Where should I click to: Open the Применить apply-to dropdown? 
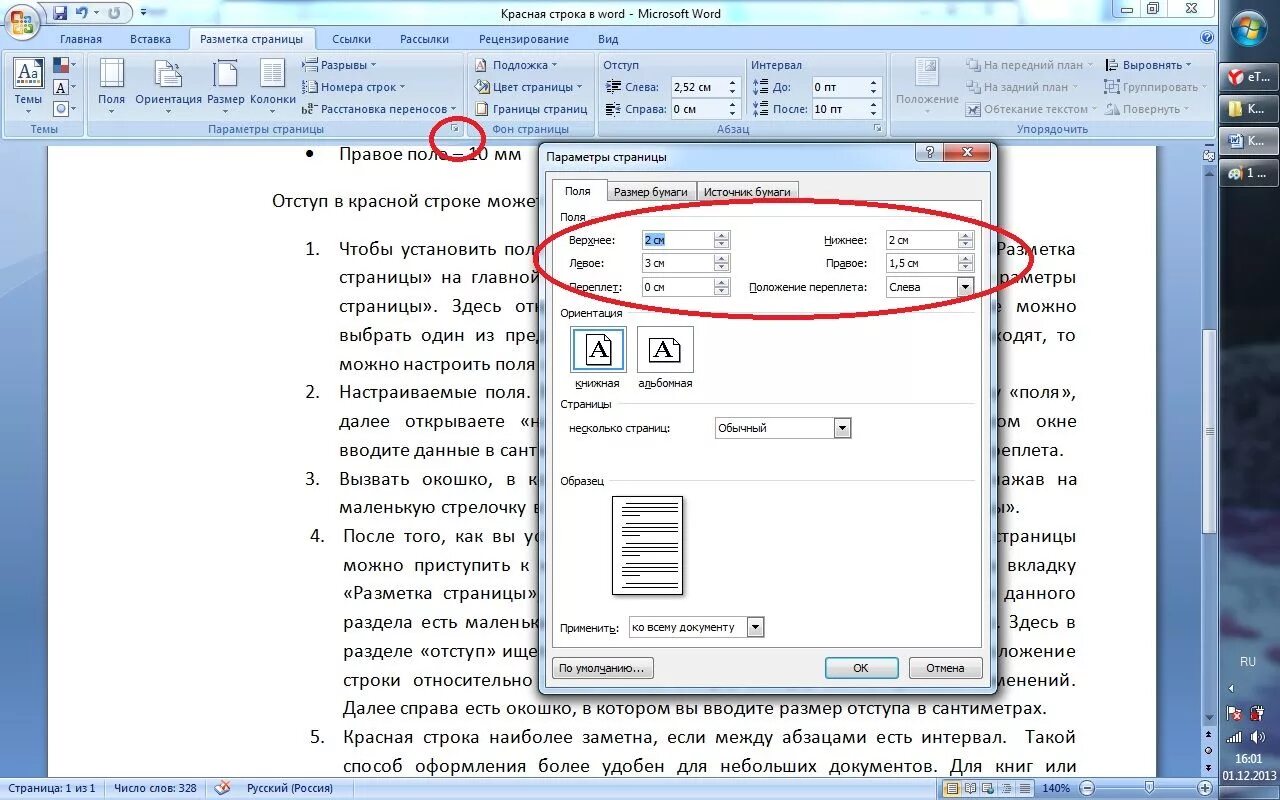(756, 627)
